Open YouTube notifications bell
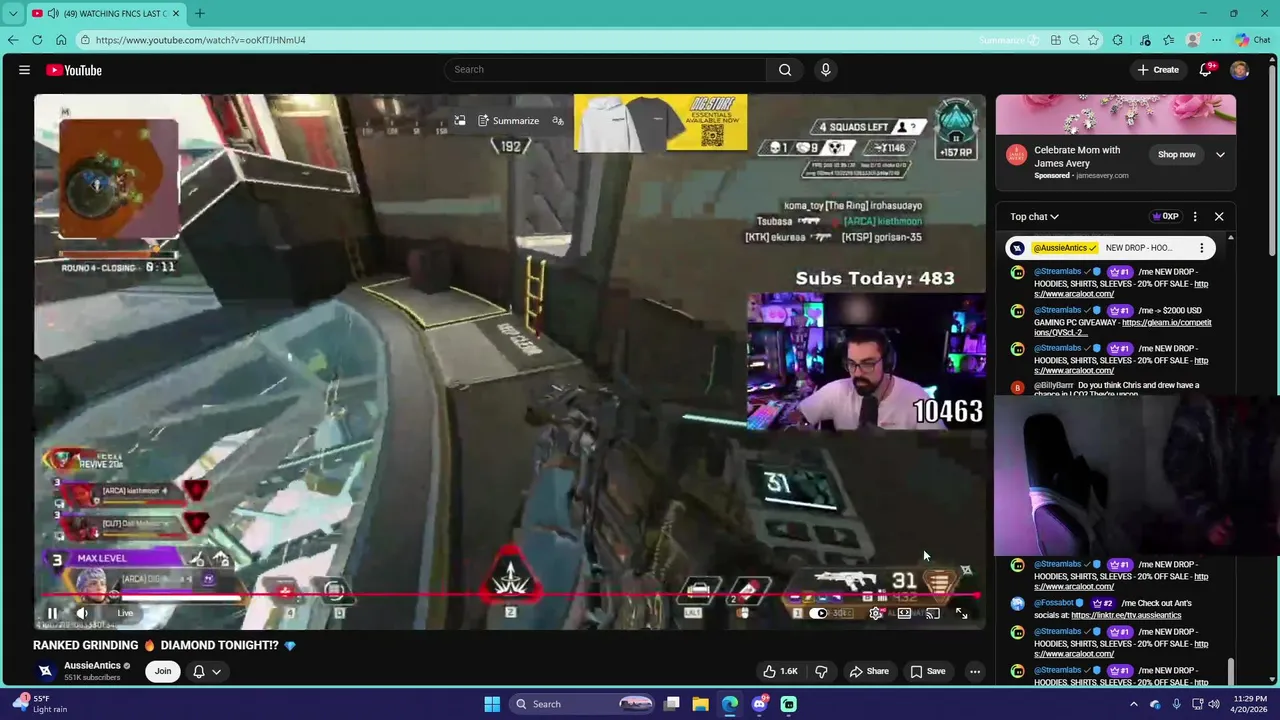Image resolution: width=1280 pixels, height=720 pixels. click(x=1206, y=70)
